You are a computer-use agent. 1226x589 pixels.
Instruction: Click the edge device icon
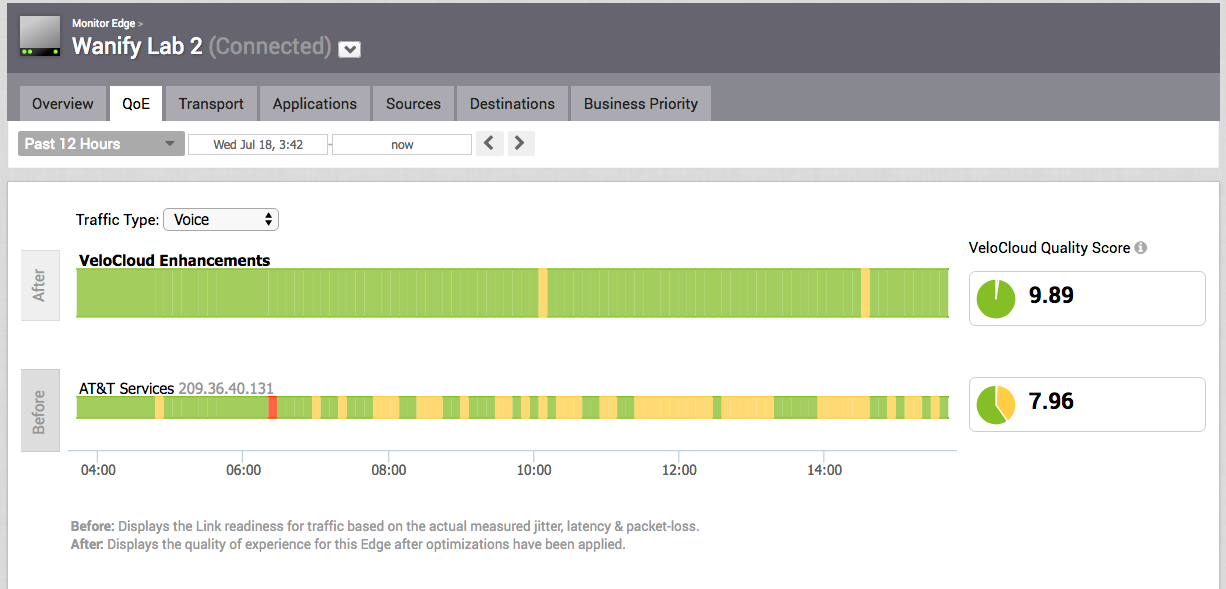tap(40, 38)
